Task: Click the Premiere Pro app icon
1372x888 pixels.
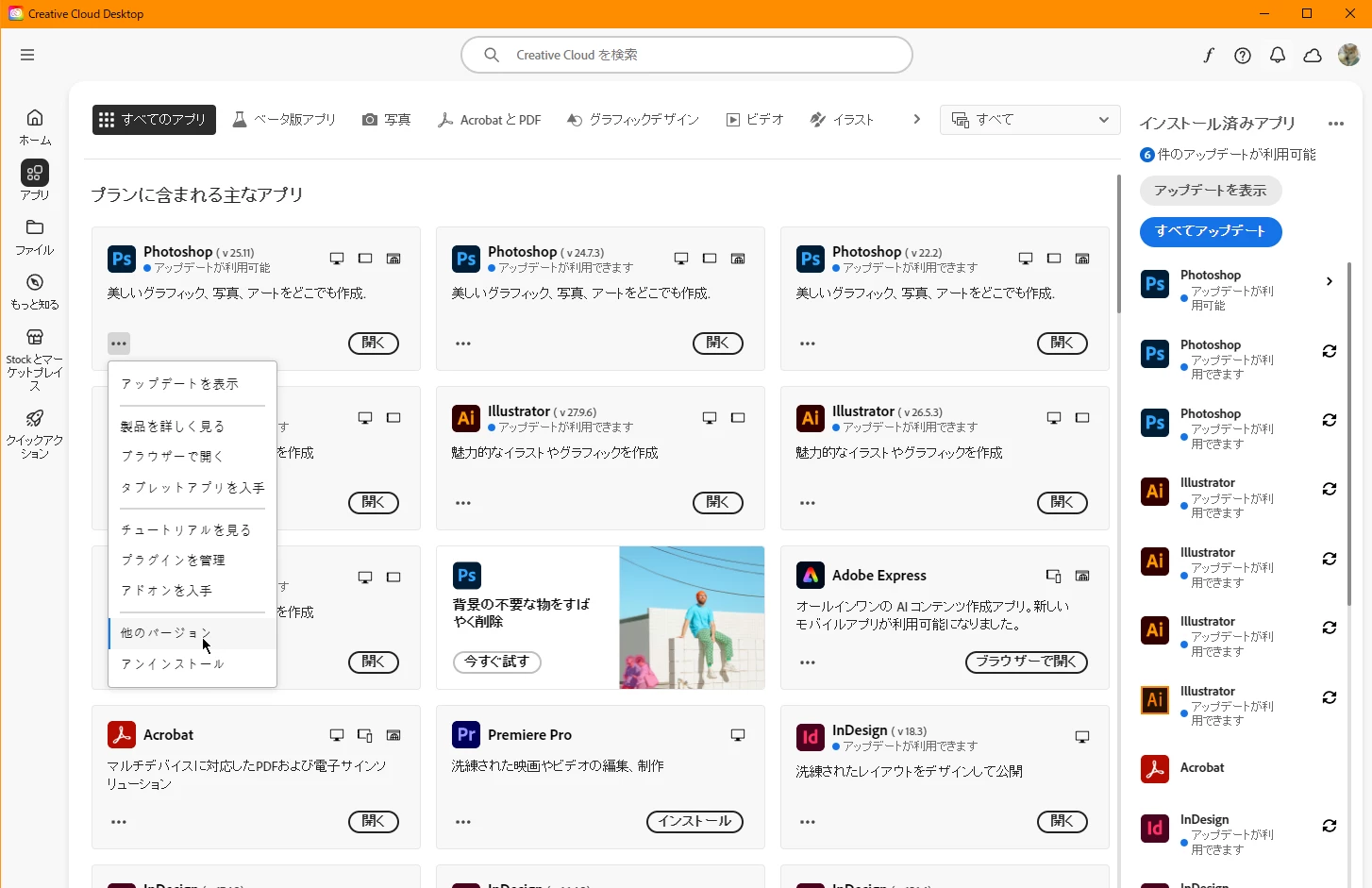Action: click(466, 734)
